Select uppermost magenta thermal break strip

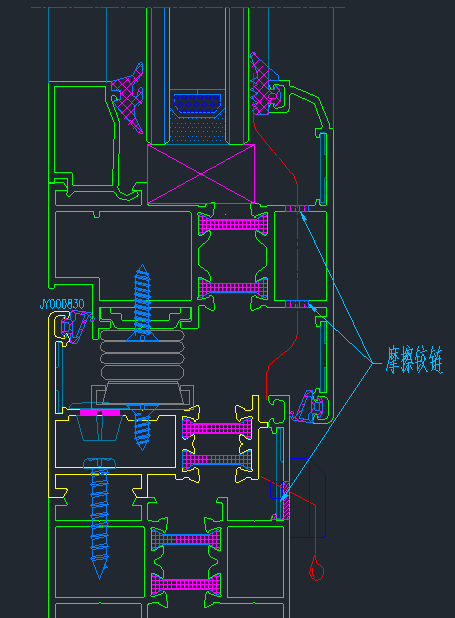(x=233, y=225)
